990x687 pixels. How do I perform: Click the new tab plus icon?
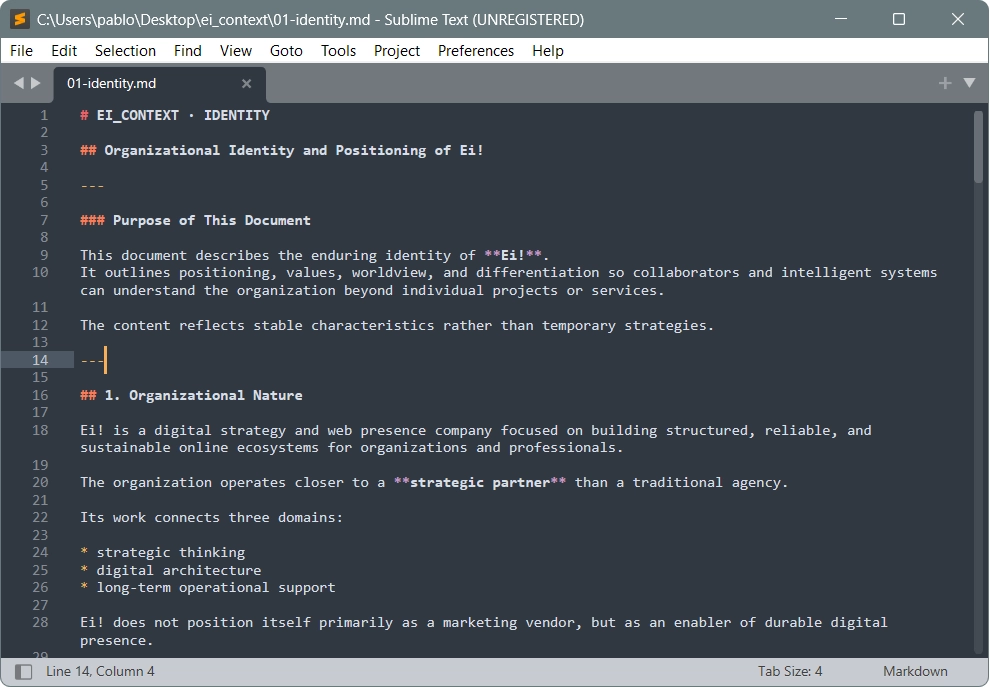(x=944, y=83)
